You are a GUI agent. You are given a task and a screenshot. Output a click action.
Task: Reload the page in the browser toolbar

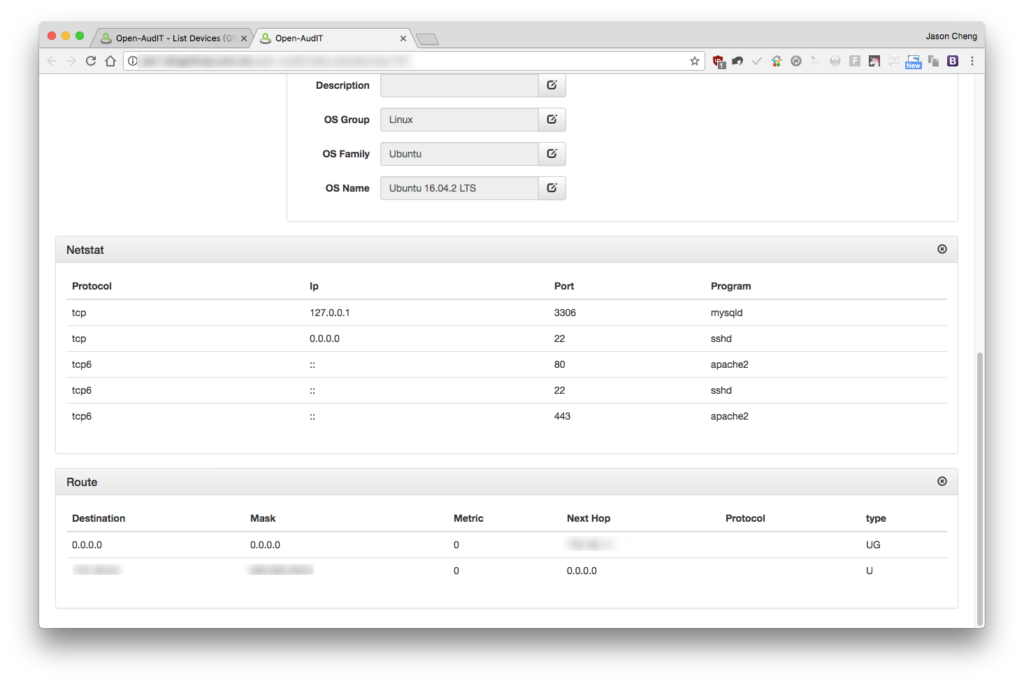(91, 61)
